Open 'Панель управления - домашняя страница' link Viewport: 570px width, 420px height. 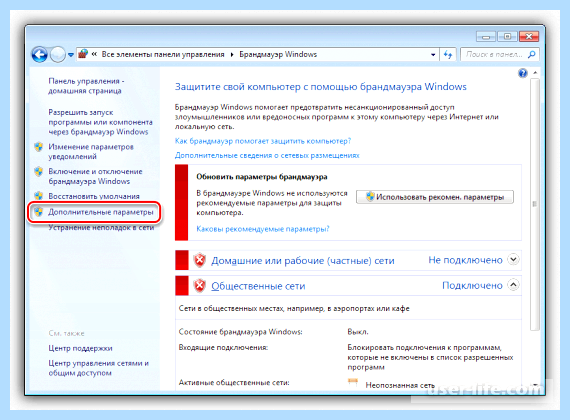click(87, 86)
